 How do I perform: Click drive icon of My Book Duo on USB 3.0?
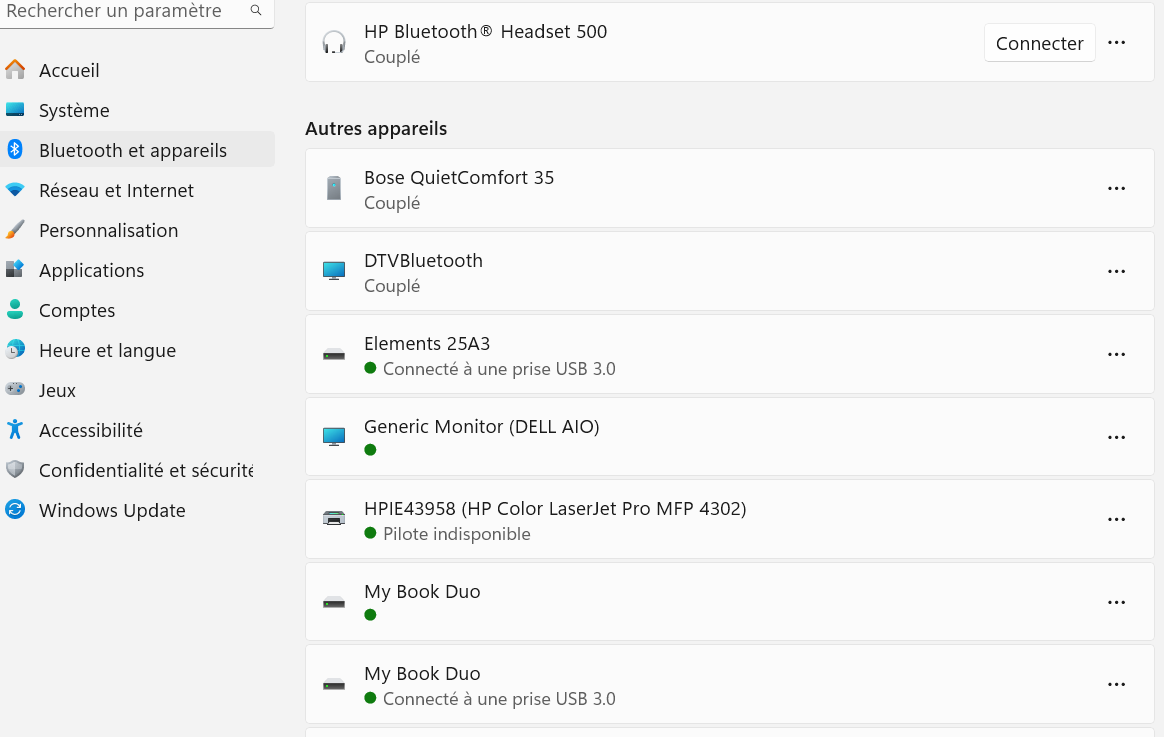pyautogui.click(x=334, y=684)
